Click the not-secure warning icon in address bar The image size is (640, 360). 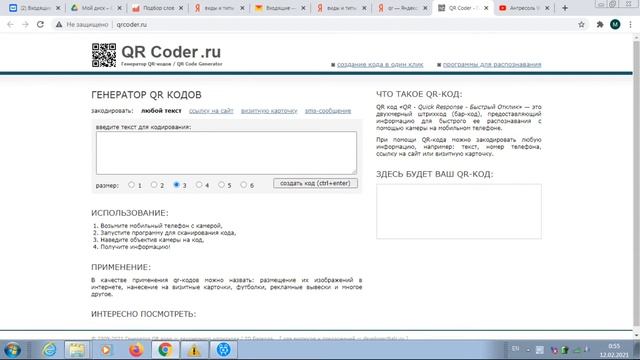point(59,24)
